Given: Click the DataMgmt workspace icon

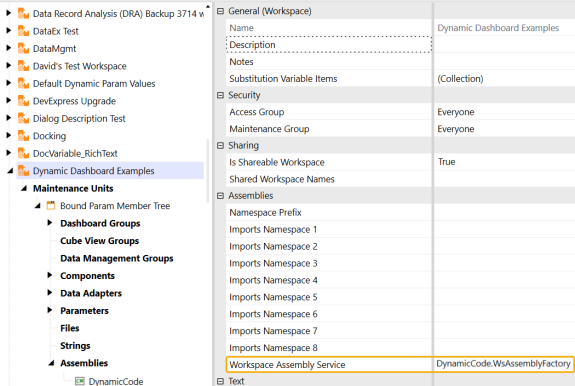Looking at the screenshot, I should [x=23, y=49].
